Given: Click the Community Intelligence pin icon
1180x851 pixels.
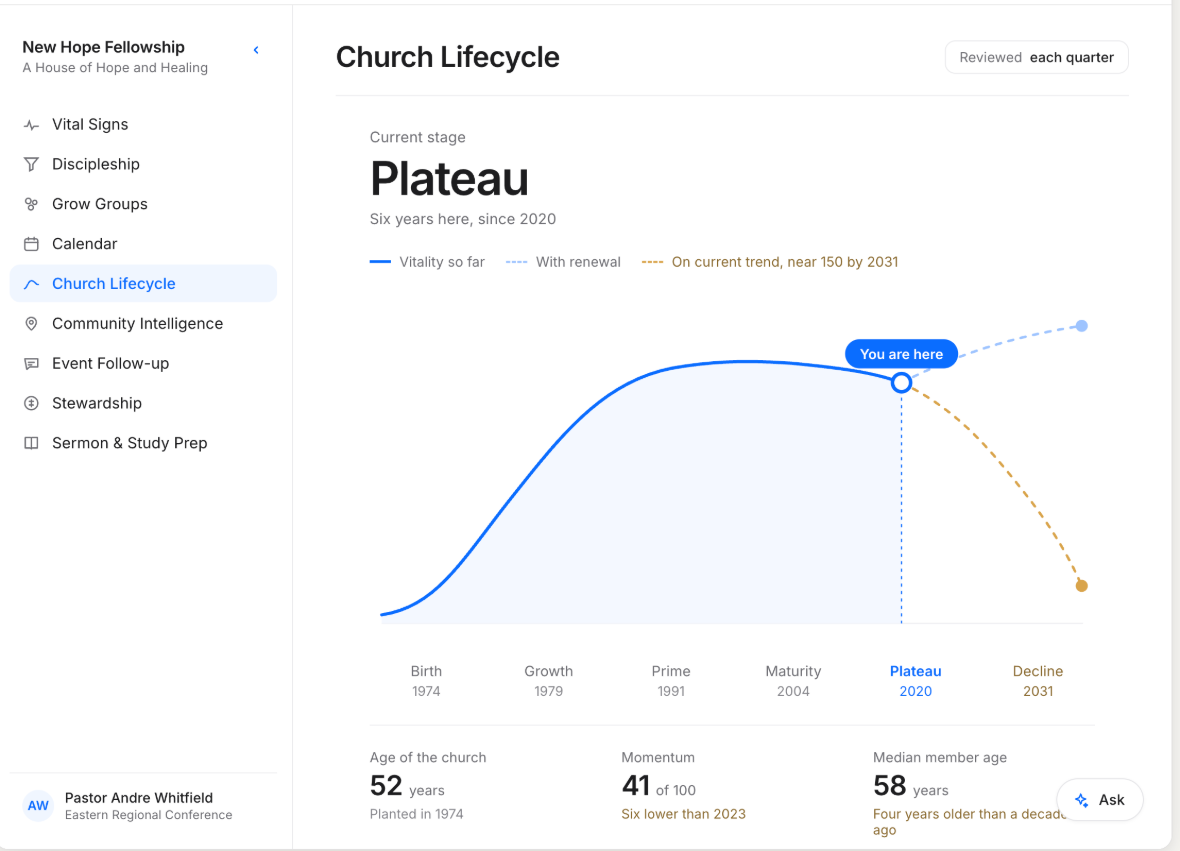Looking at the screenshot, I should click(31, 324).
